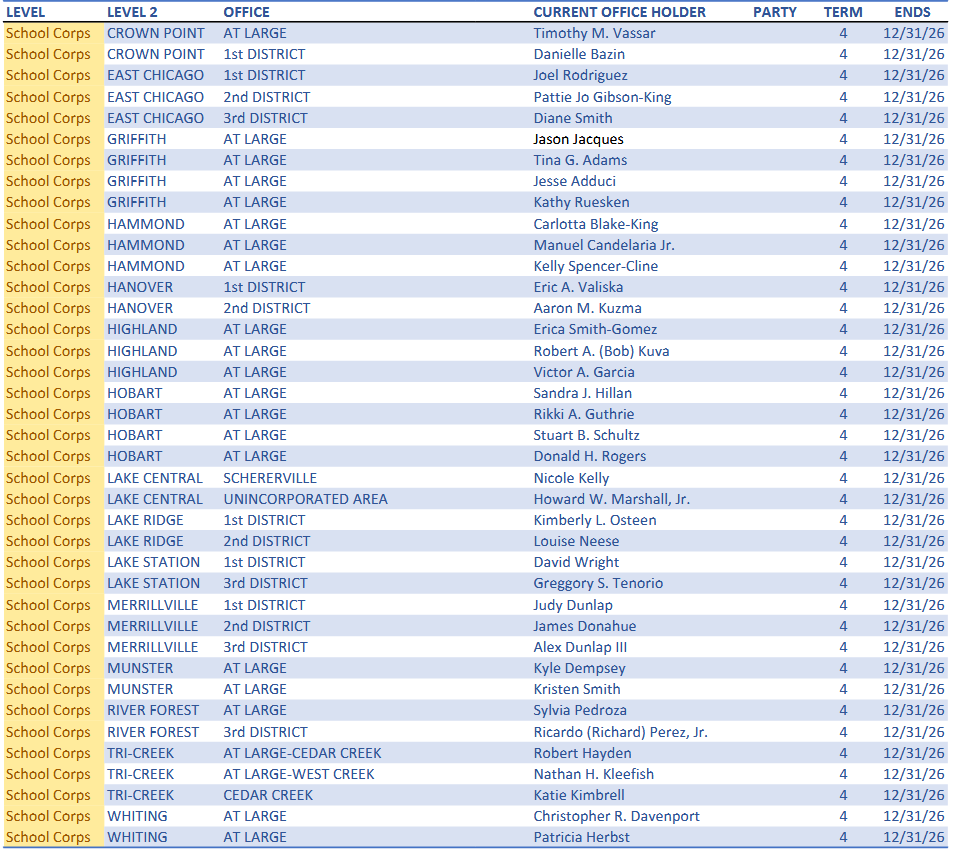Click WHITING in the Patricia Herbst row
The width and height of the screenshot is (955, 850).
pos(137,837)
